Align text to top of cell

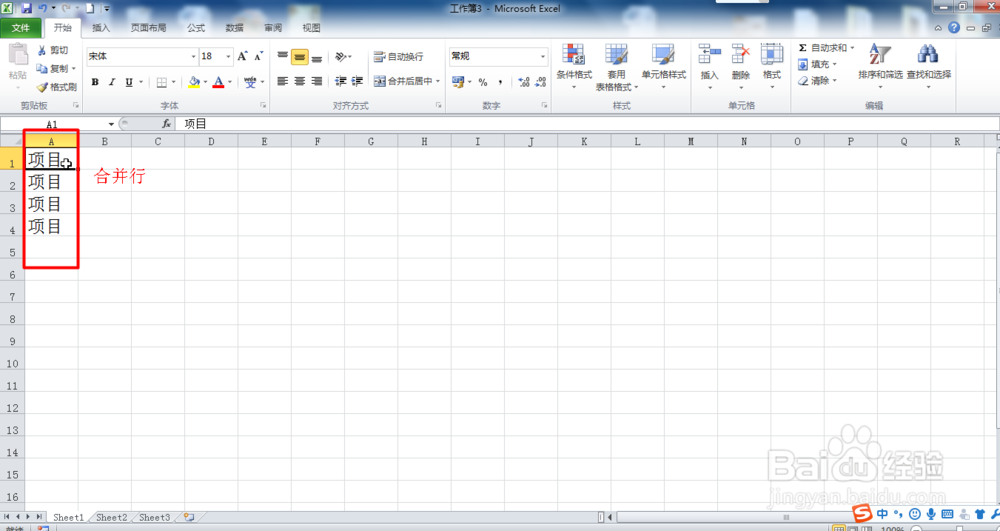tap(283, 57)
